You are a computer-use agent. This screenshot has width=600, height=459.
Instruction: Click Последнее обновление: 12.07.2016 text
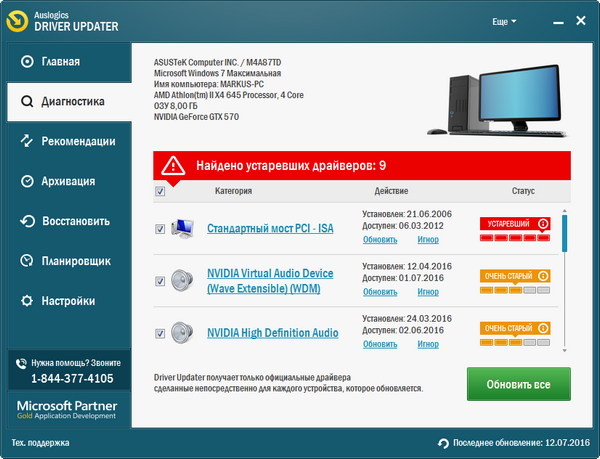point(522,443)
